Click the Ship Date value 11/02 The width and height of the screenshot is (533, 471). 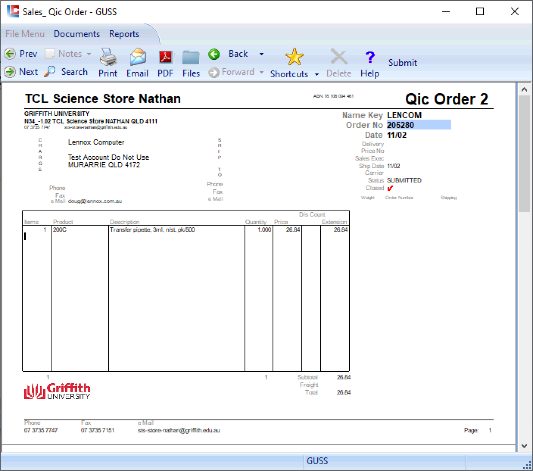point(394,166)
